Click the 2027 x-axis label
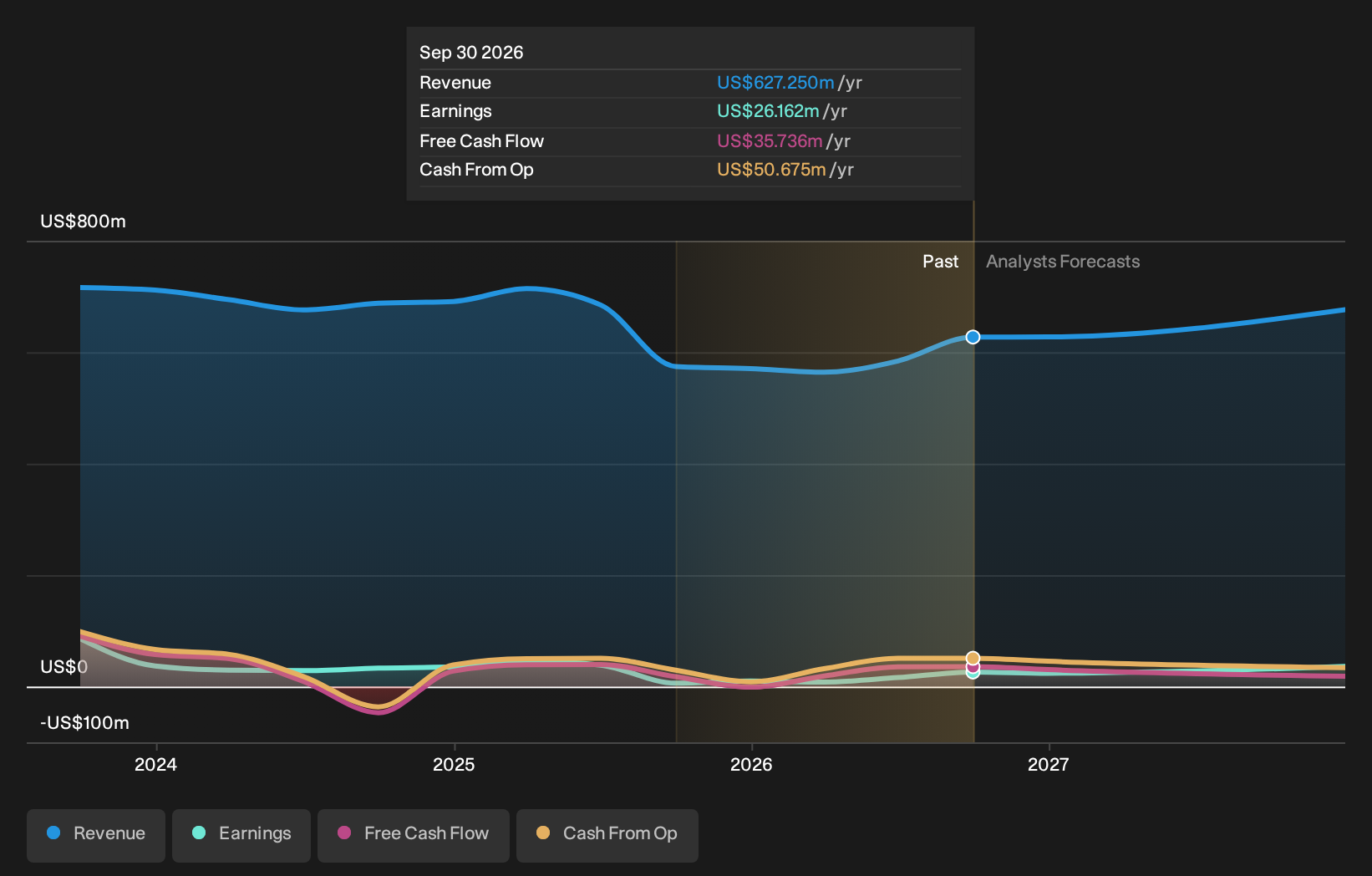This screenshot has width=1372, height=876. tap(1049, 764)
